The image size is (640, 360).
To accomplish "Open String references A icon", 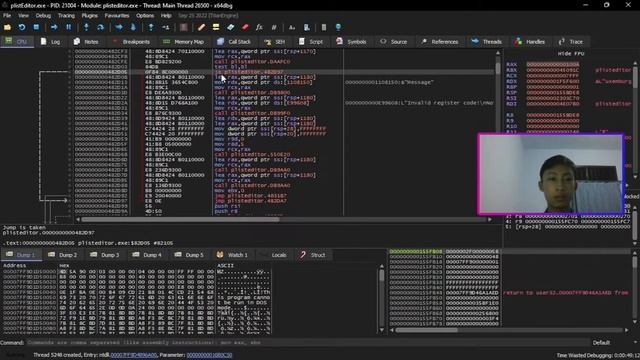I will coord(292,27).
